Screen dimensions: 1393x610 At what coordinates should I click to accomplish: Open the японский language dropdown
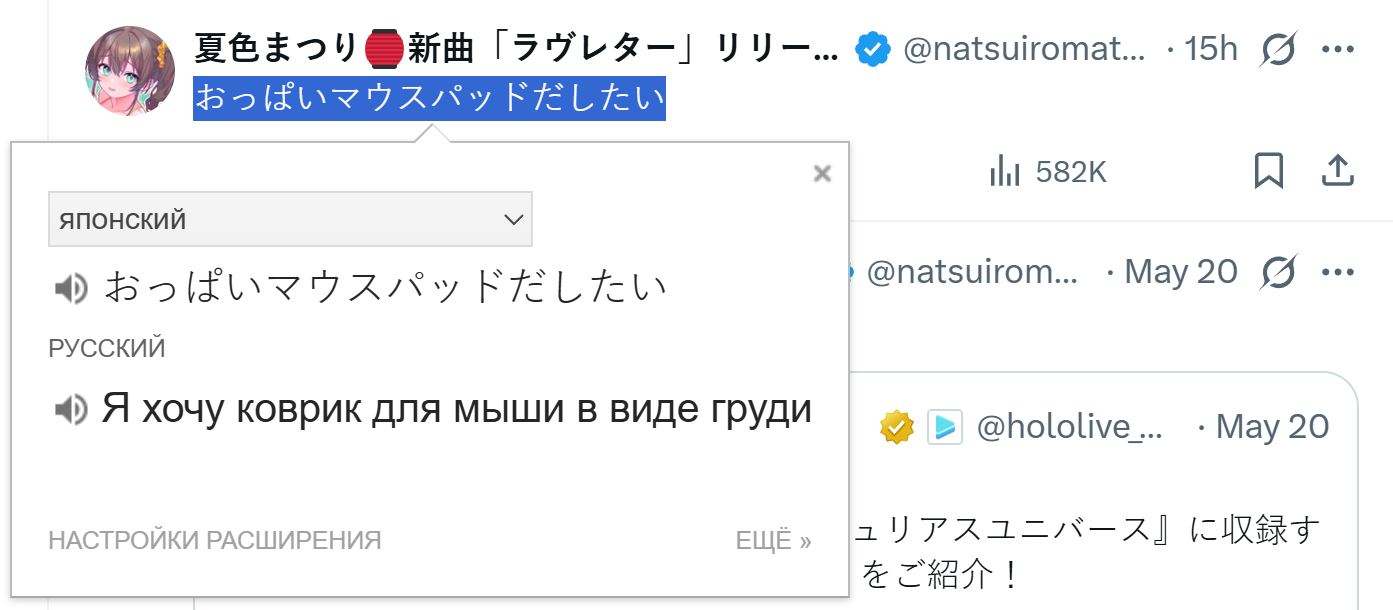click(290, 219)
